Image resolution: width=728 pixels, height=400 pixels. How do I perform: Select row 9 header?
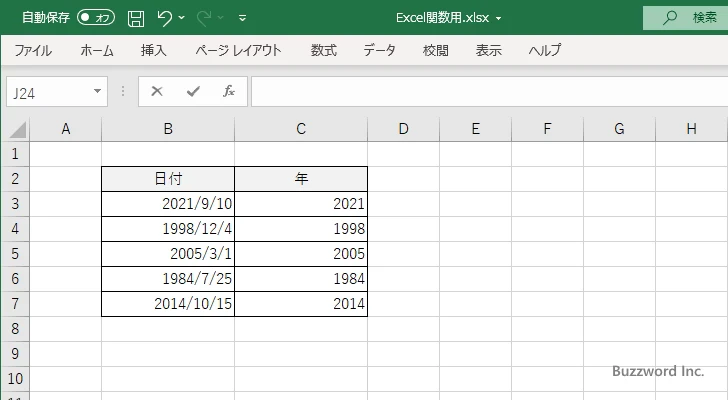tap(15, 354)
